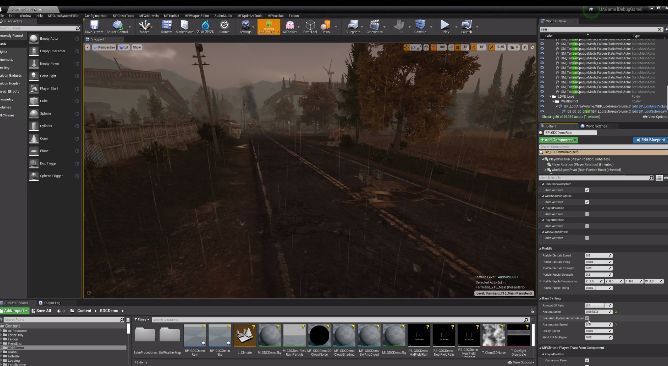Screen dimensions: 668x366
Task: Click the green Add Component button
Action: pyautogui.click(x=559, y=140)
